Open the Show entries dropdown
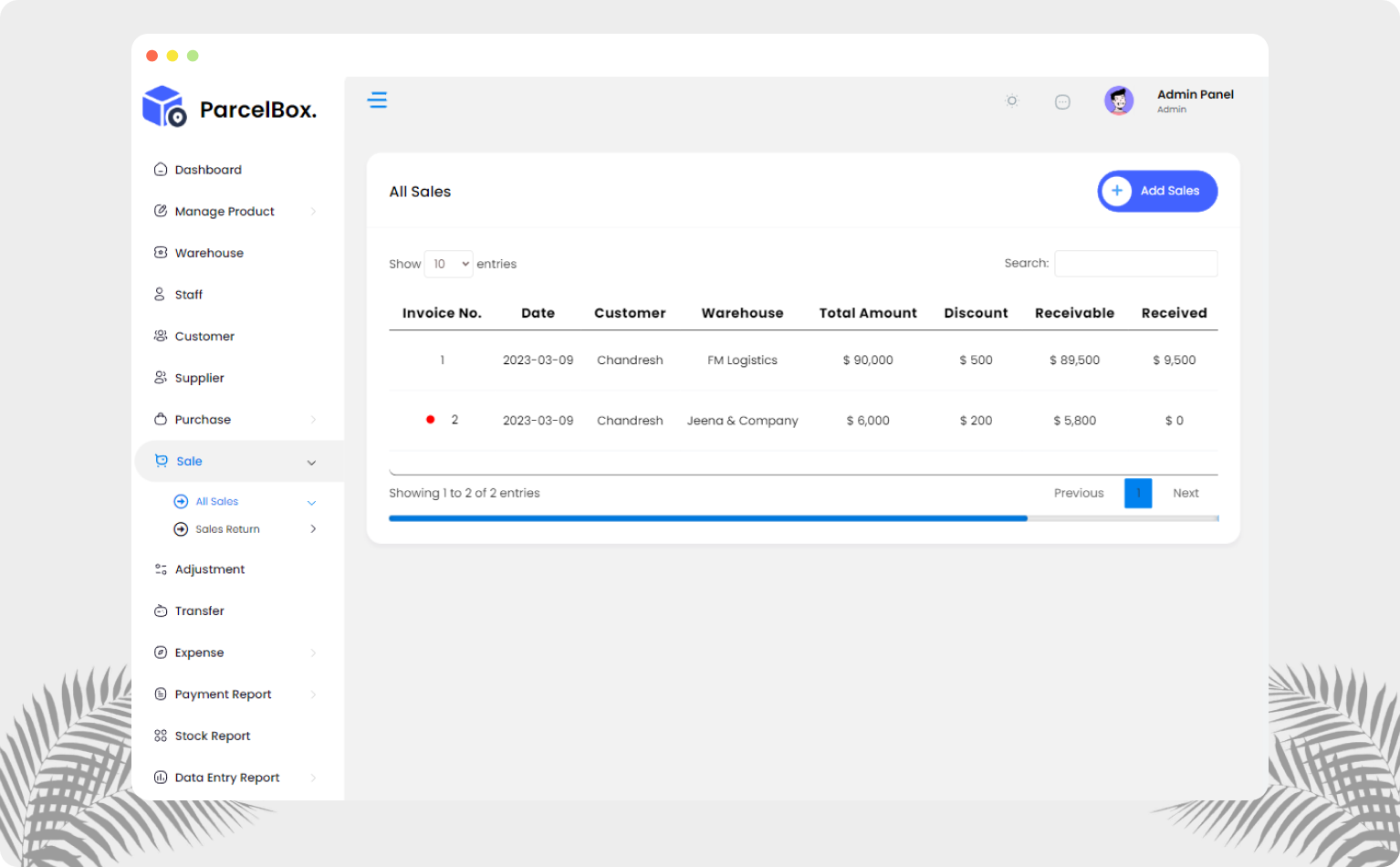1400x867 pixels. pyautogui.click(x=448, y=264)
